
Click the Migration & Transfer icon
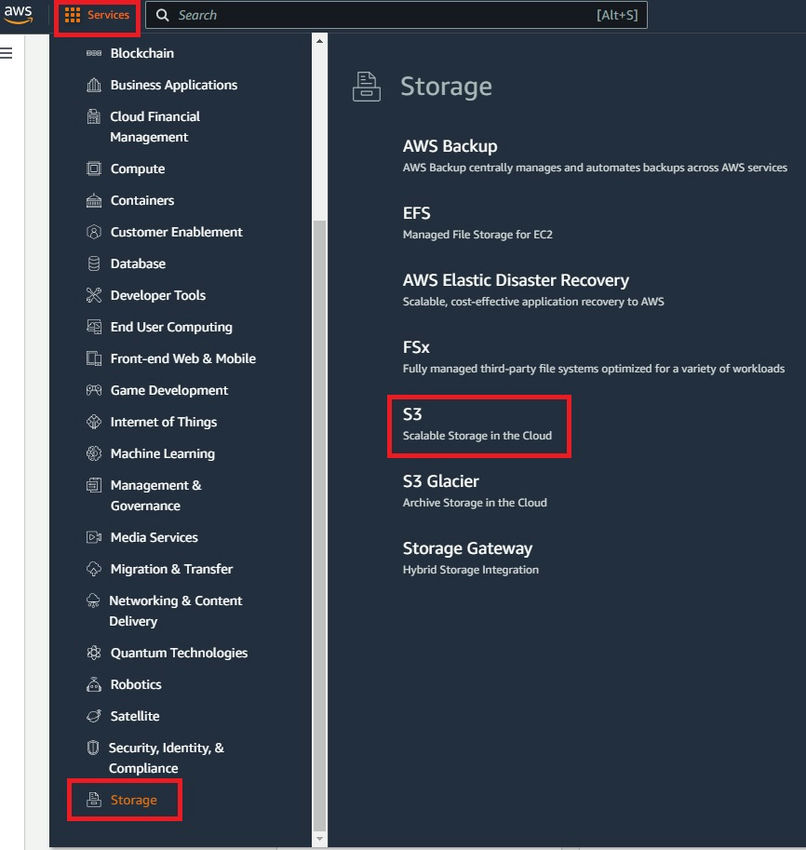(x=94, y=569)
